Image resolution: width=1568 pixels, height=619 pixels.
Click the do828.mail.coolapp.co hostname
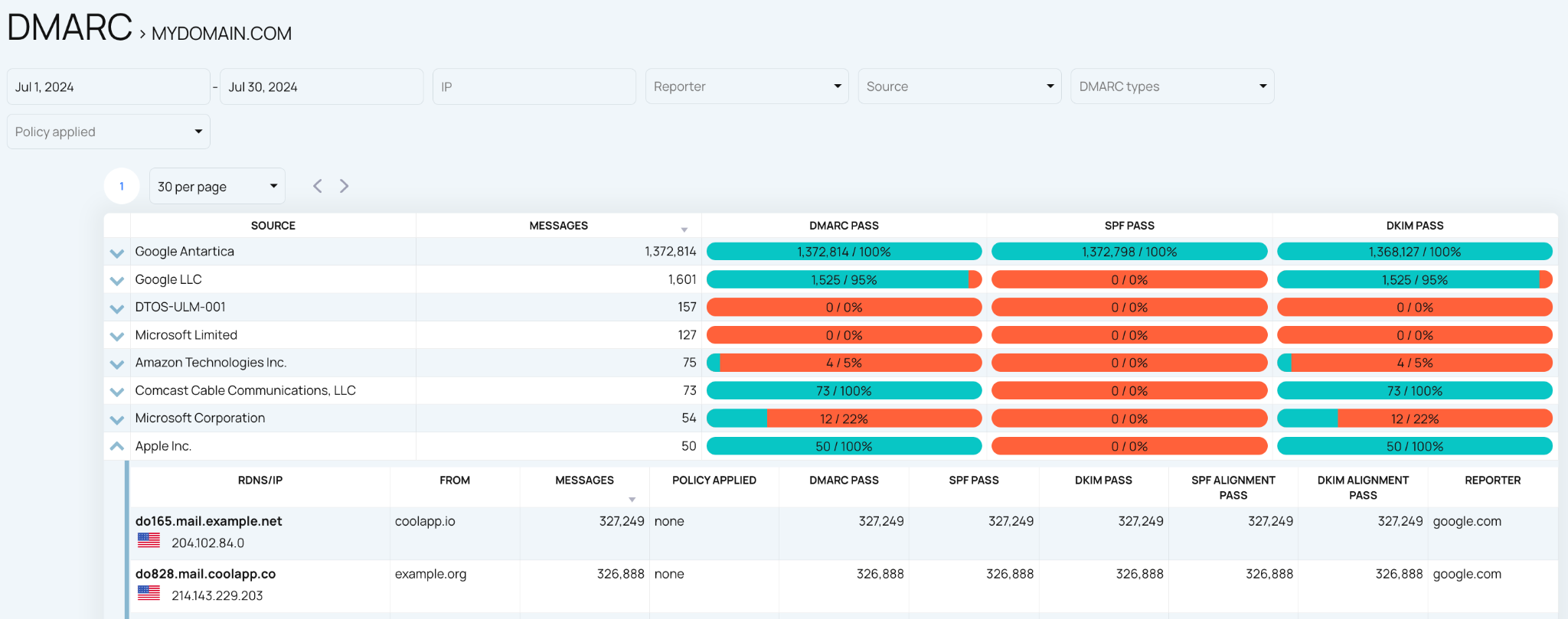(x=205, y=574)
